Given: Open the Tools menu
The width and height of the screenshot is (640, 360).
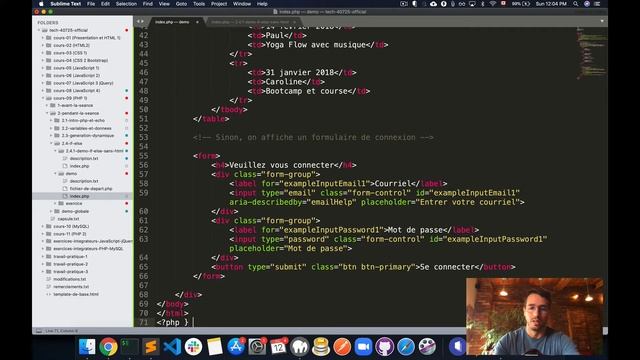Looking at the screenshot, I should pos(199,4).
